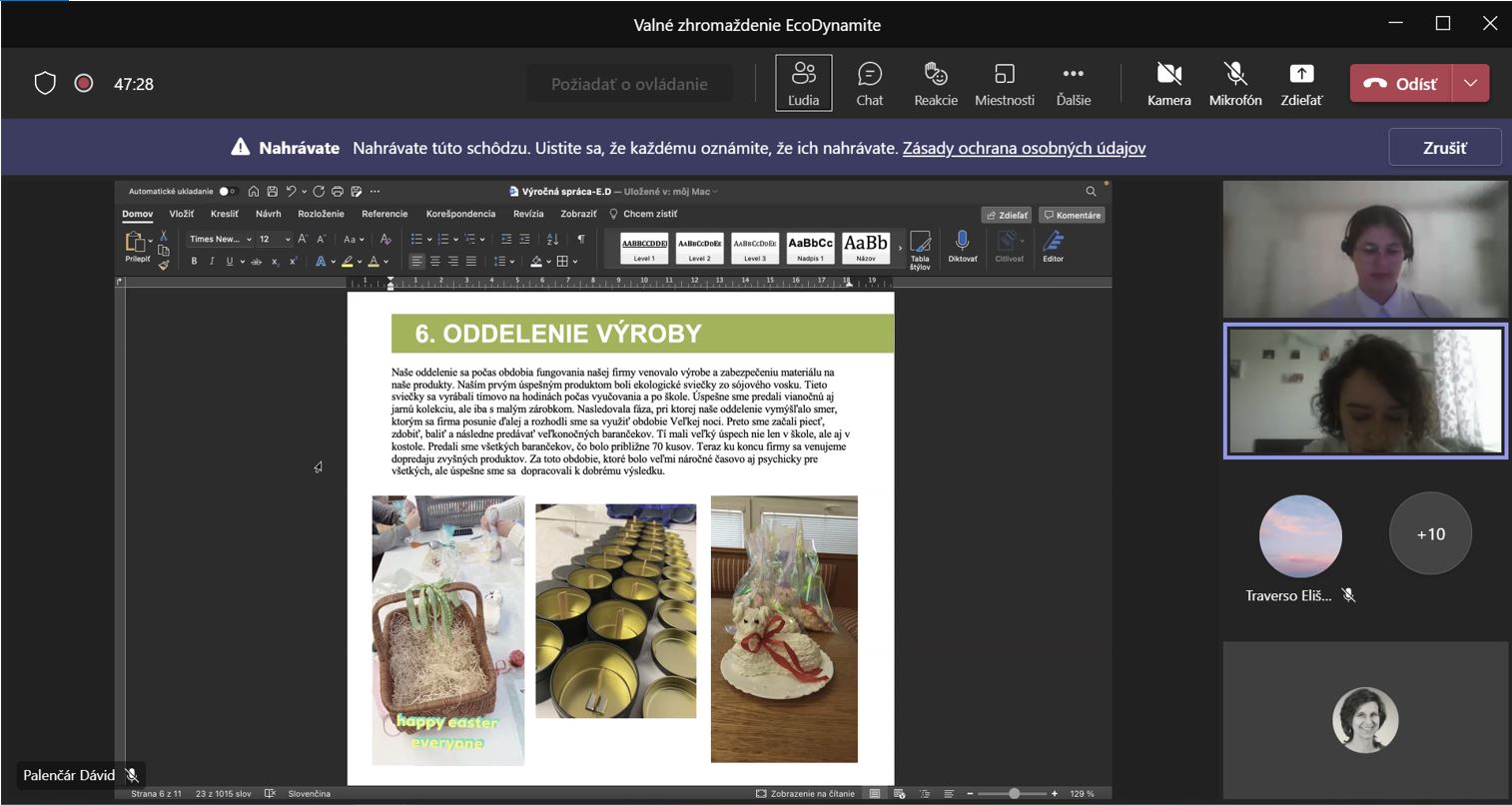Click the print icon in Word
Viewport: 1512px width, 805px height.
pyautogui.click(x=338, y=191)
